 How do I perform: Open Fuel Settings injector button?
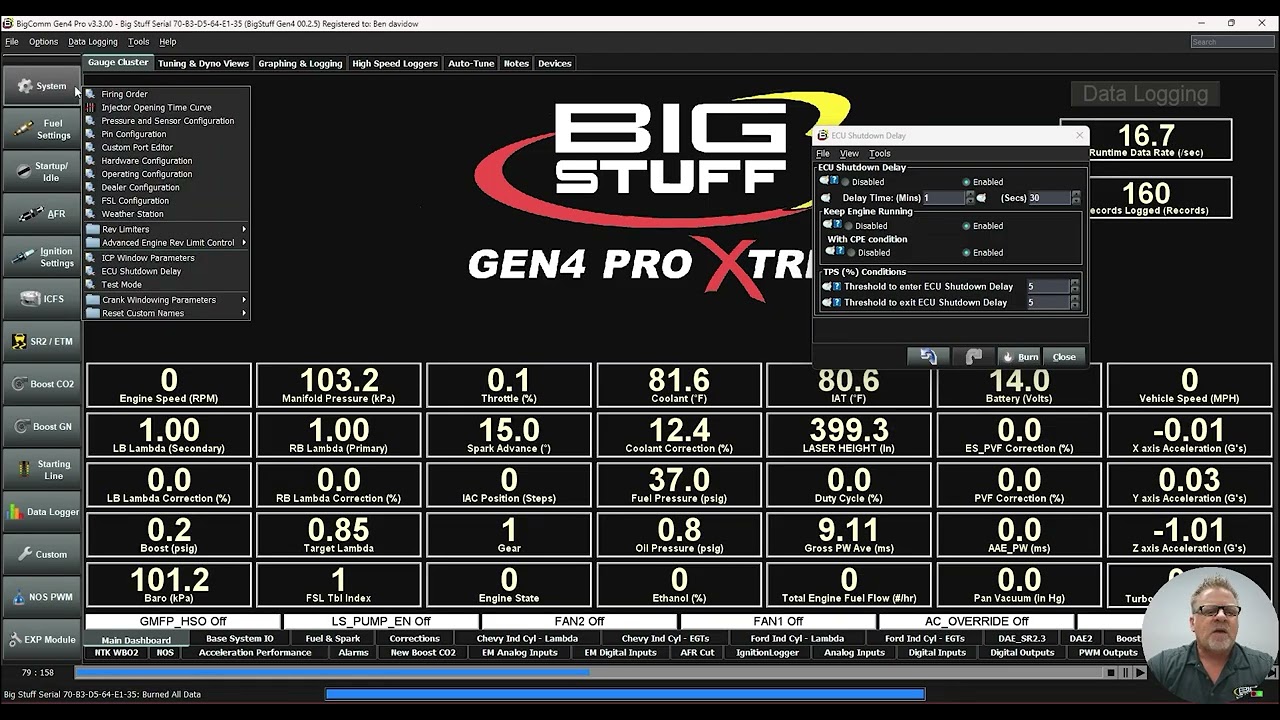coord(42,129)
